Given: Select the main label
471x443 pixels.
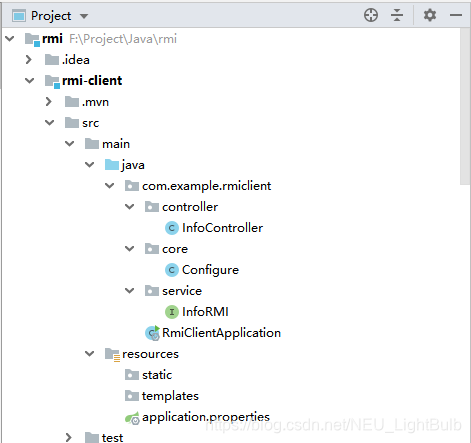Looking at the screenshot, I should click(x=116, y=144).
